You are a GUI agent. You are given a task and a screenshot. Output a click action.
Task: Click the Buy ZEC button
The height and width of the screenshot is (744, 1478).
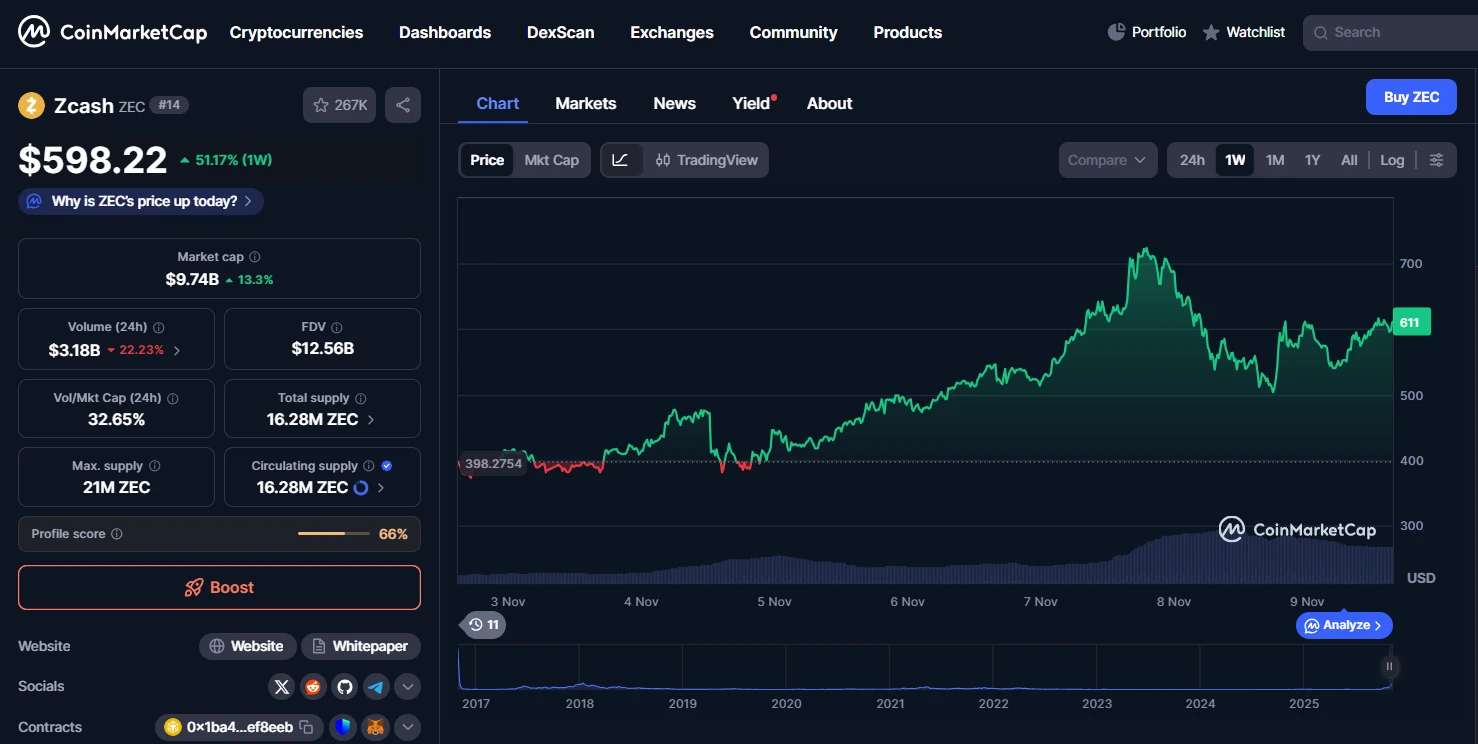[x=1411, y=97]
